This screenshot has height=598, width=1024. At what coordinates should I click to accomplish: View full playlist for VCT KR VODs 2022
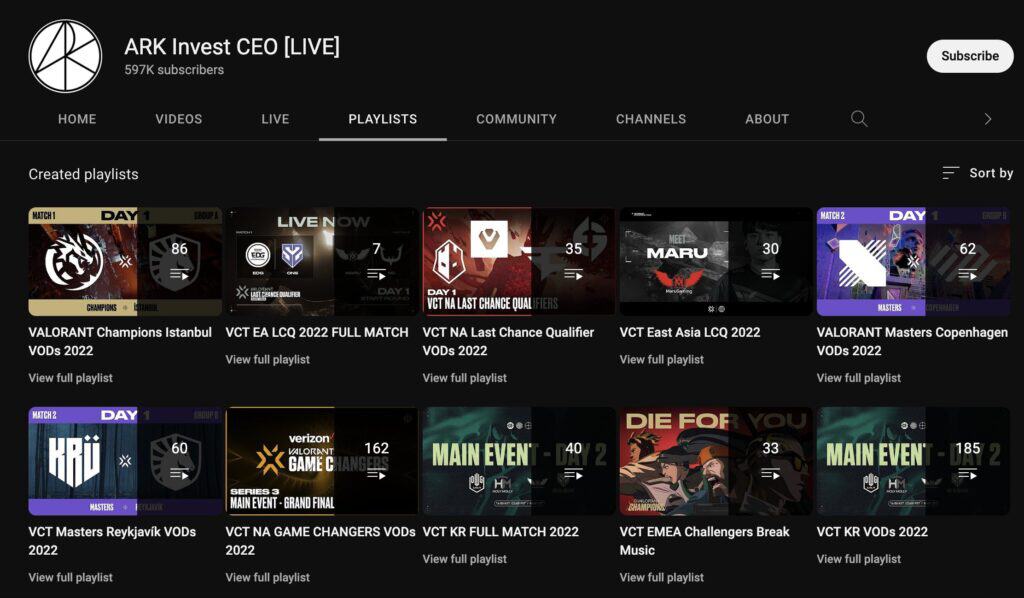tap(859, 559)
